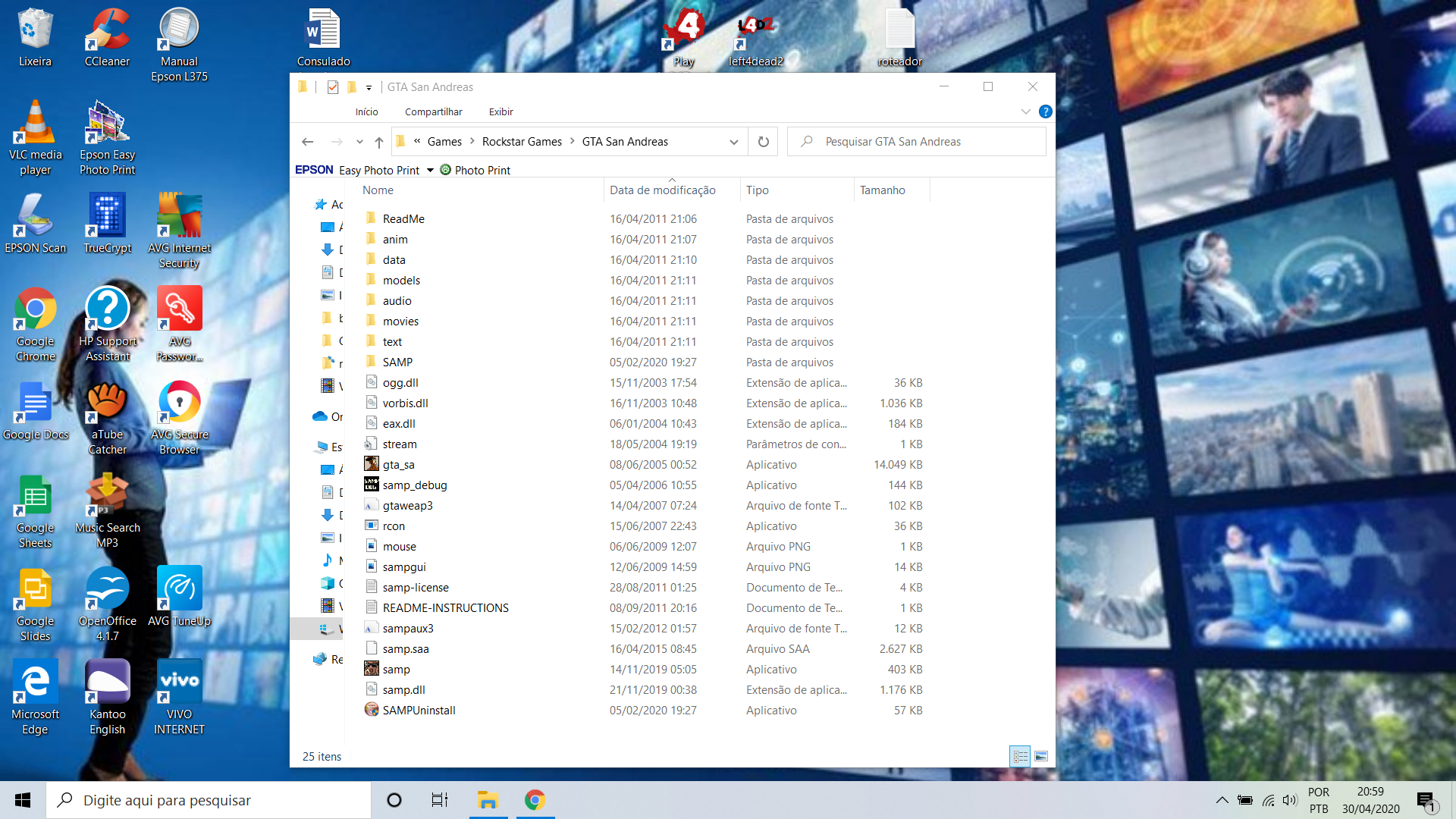This screenshot has width=1456, height=819.
Task: Expand the address bar history dropdown
Action: [733, 142]
